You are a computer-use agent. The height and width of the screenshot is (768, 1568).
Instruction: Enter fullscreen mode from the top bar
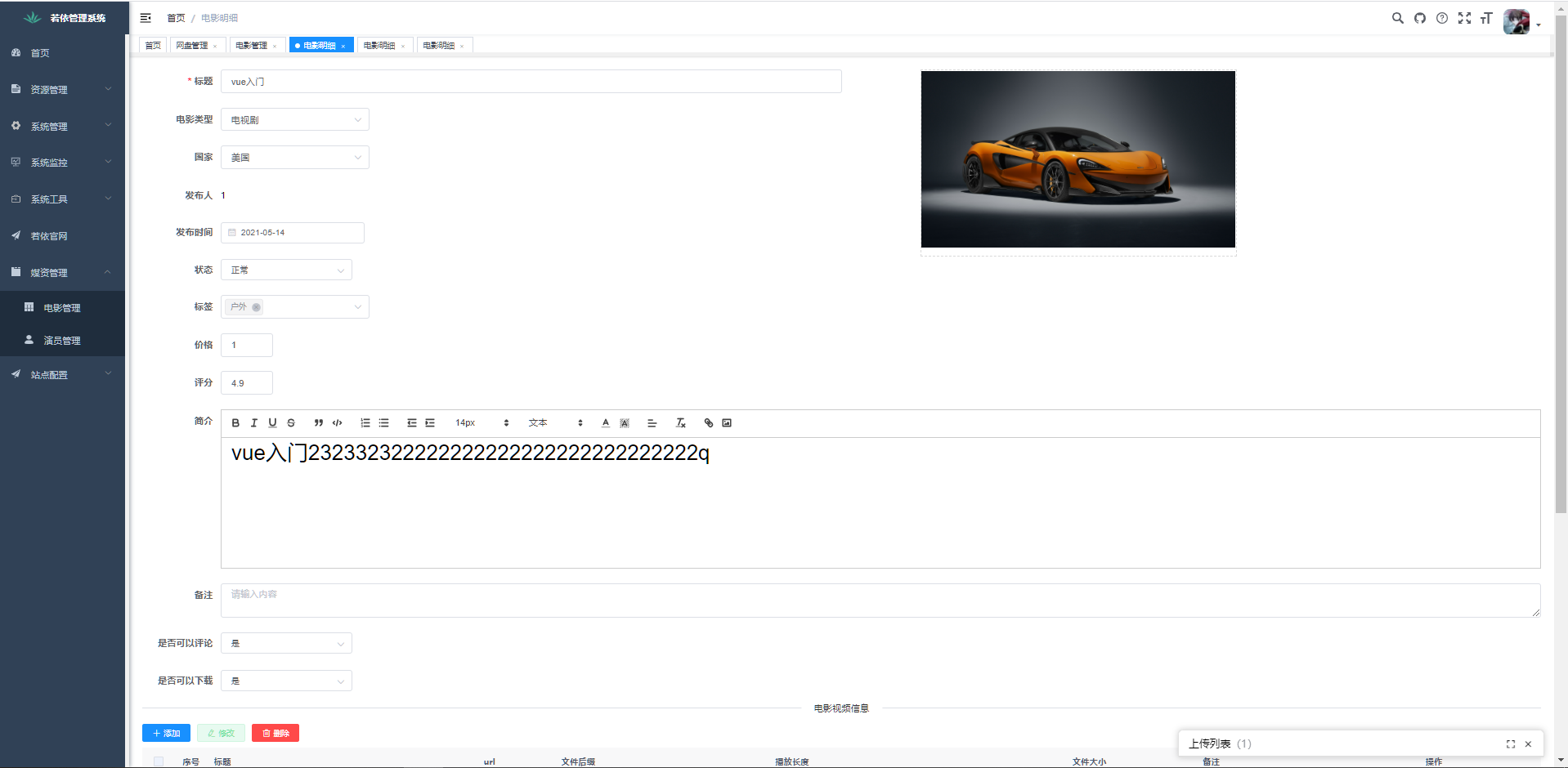click(1464, 18)
